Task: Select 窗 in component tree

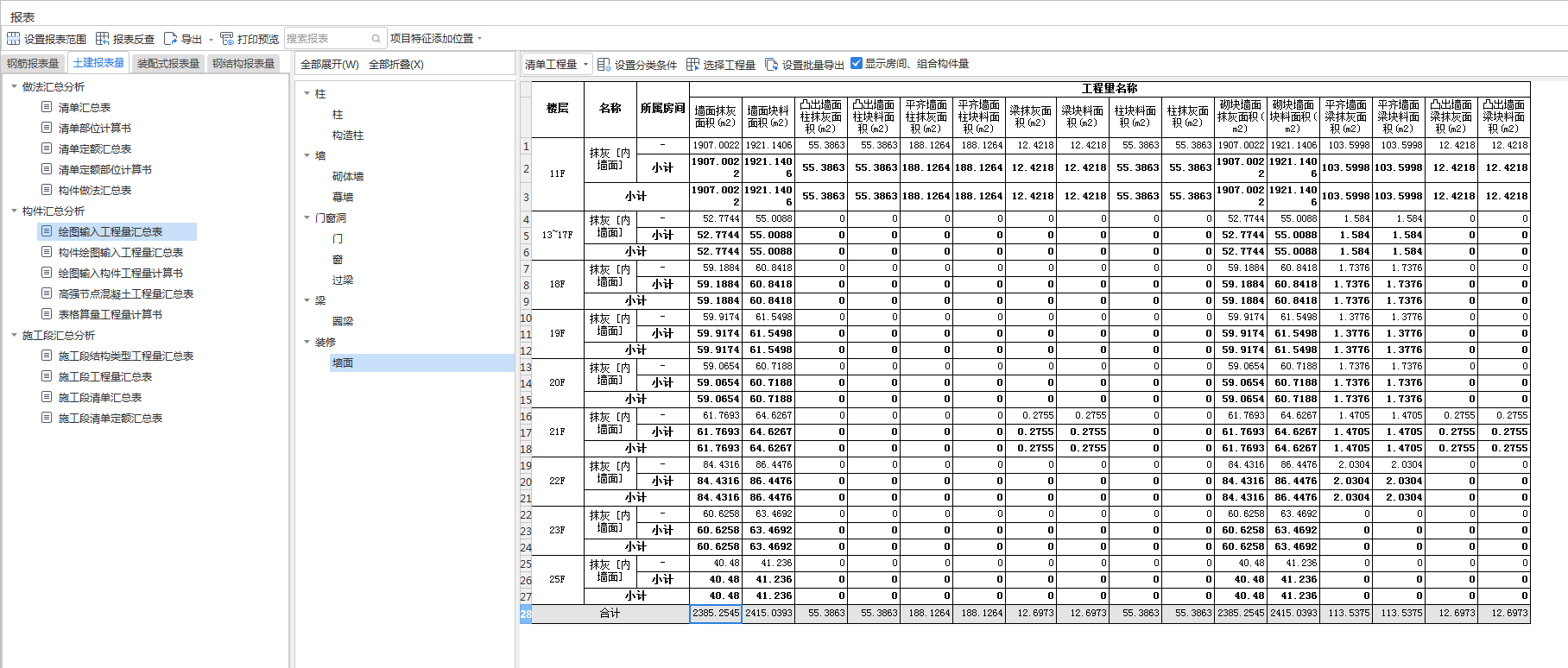Action: click(338, 259)
